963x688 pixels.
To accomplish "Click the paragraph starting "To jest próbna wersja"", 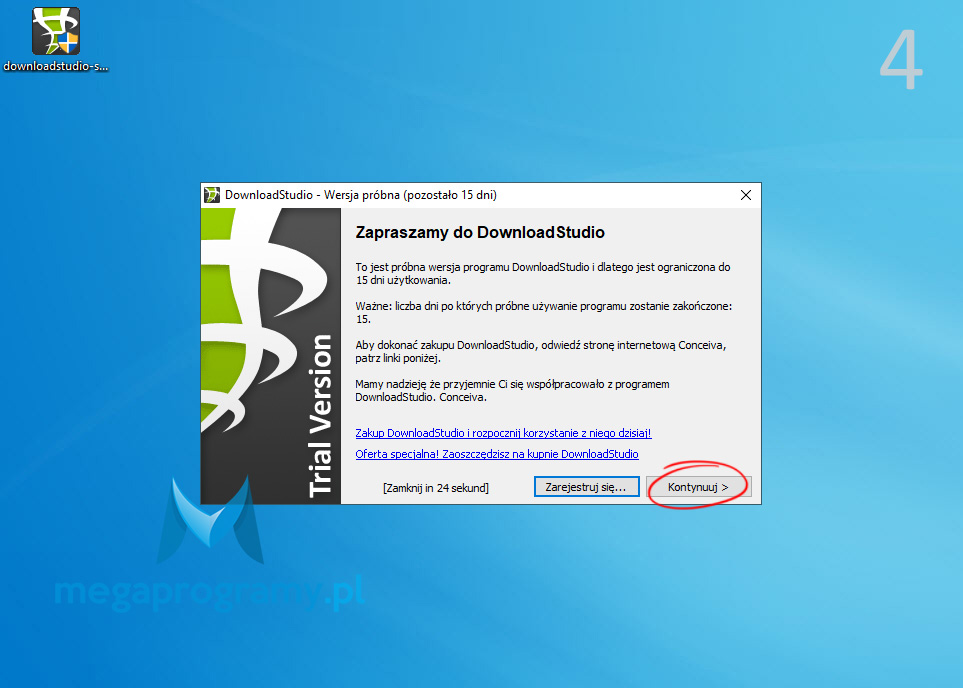I will [x=543, y=273].
